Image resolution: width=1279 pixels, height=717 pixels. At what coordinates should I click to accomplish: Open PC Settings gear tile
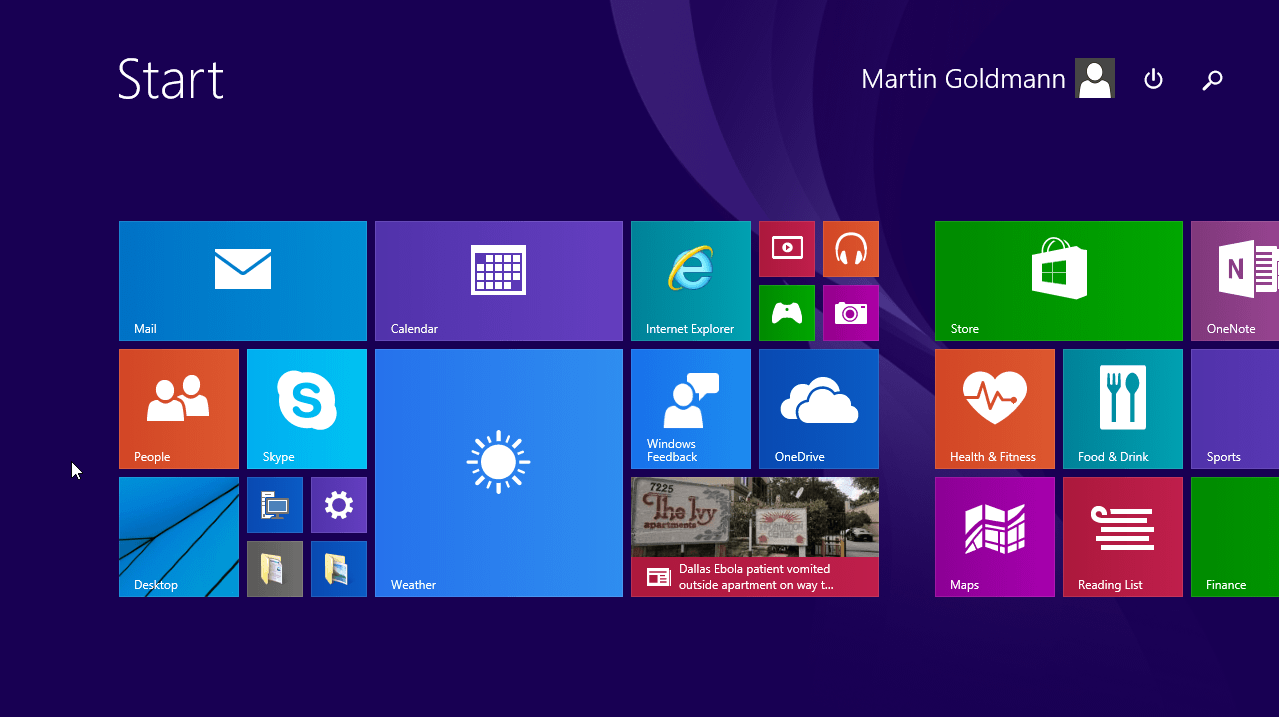(338, 505)
